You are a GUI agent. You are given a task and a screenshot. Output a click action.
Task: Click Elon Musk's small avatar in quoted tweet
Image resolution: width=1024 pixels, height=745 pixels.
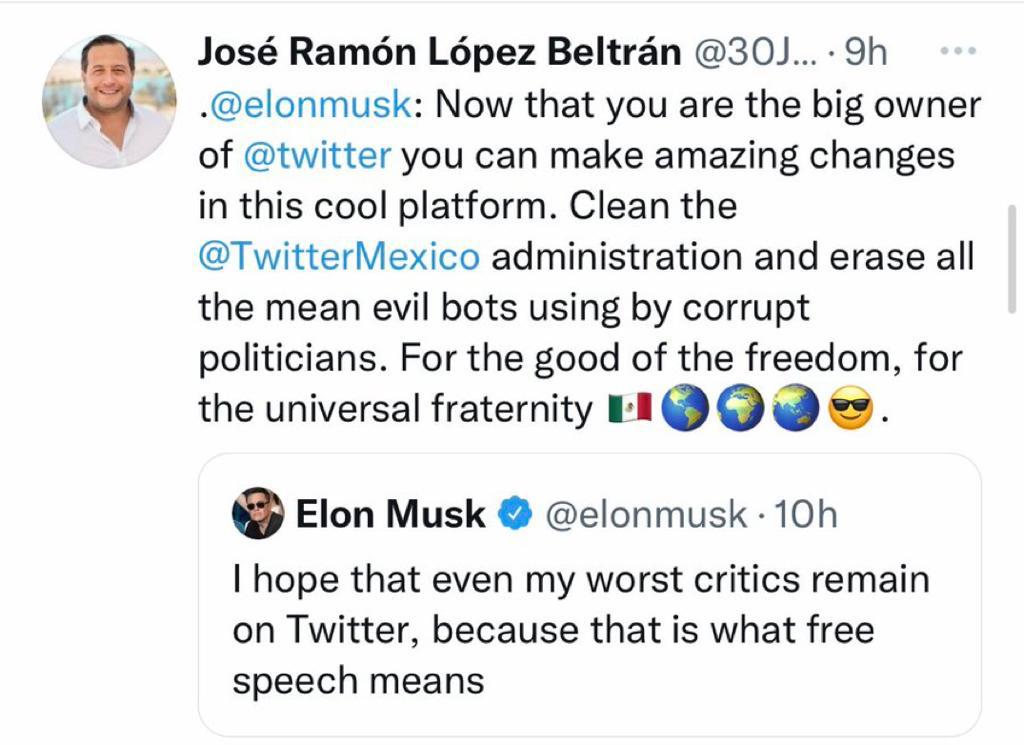tap(259, 513)
